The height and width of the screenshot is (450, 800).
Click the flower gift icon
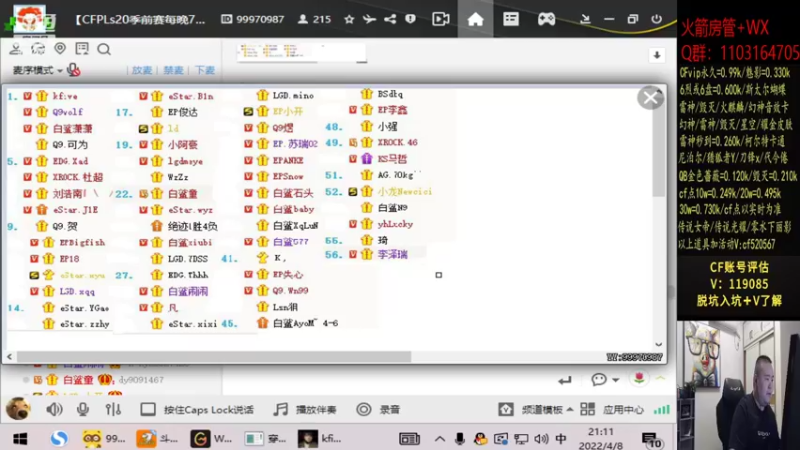click(x=639, y=379)
